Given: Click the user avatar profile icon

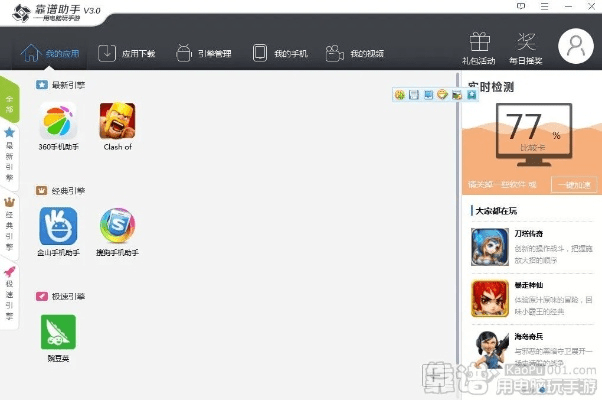Looking at the screenshot, I should click(575, 47).
